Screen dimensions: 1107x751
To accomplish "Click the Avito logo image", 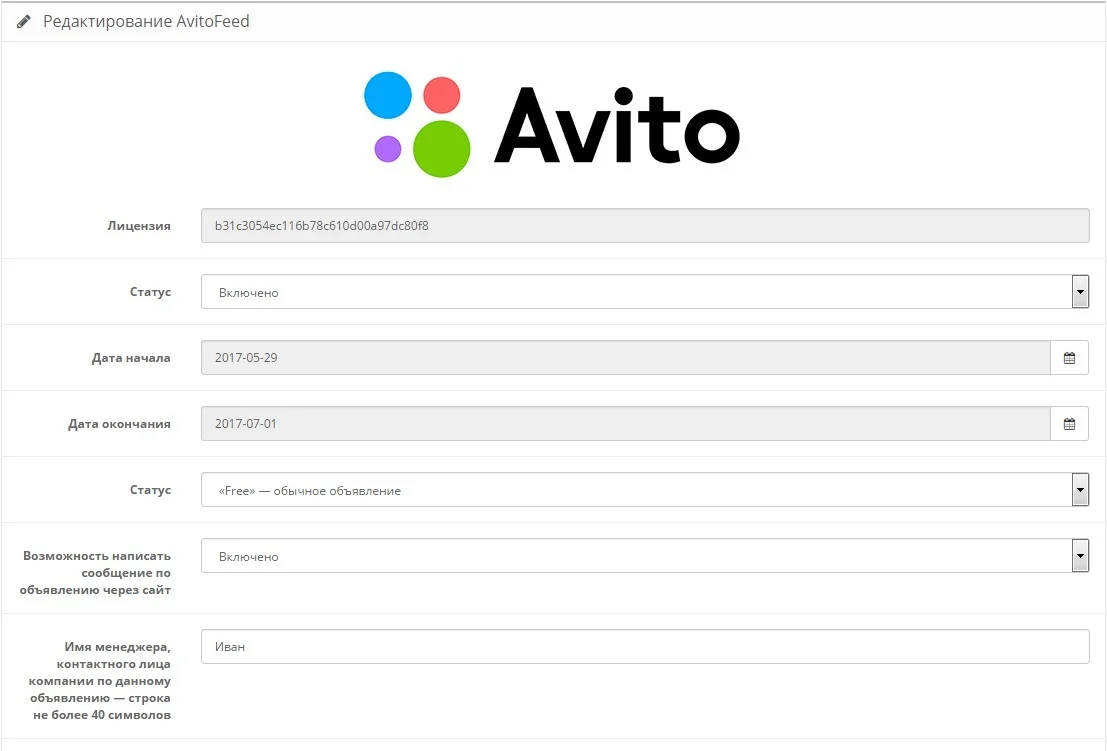I will tap(551, 124).
